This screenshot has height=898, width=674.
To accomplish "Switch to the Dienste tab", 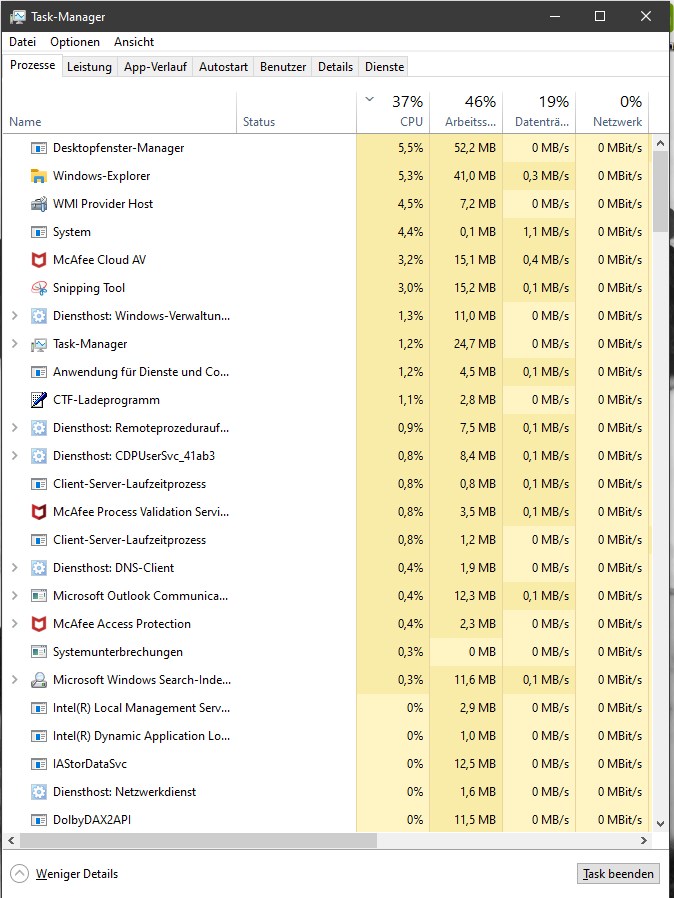I will coord(385,67).
